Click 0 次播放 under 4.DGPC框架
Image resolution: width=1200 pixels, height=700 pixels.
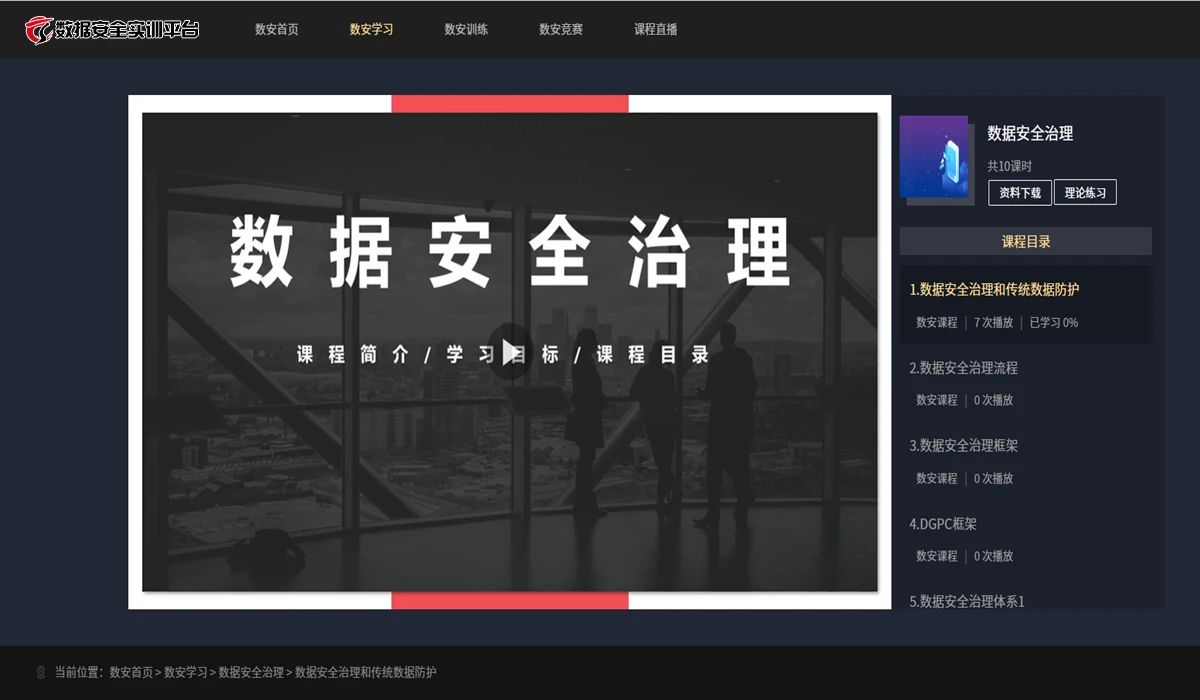(993, 556)
